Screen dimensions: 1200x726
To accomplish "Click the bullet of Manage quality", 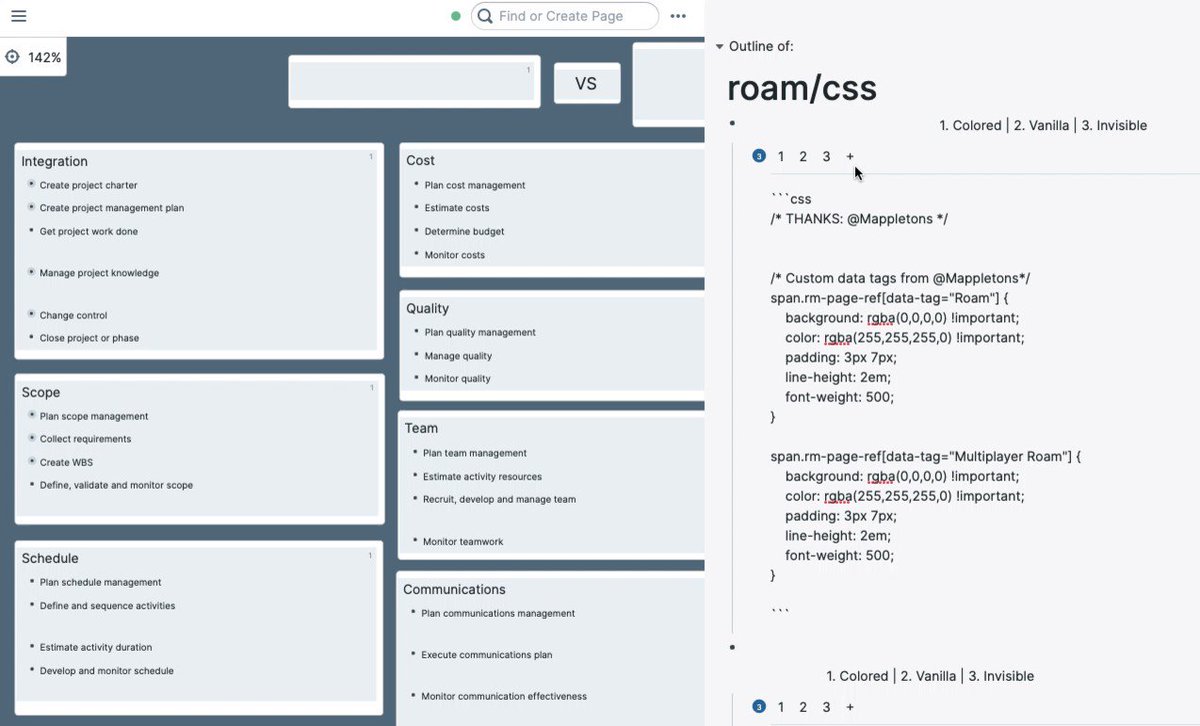I will click(x=416, y=355).
